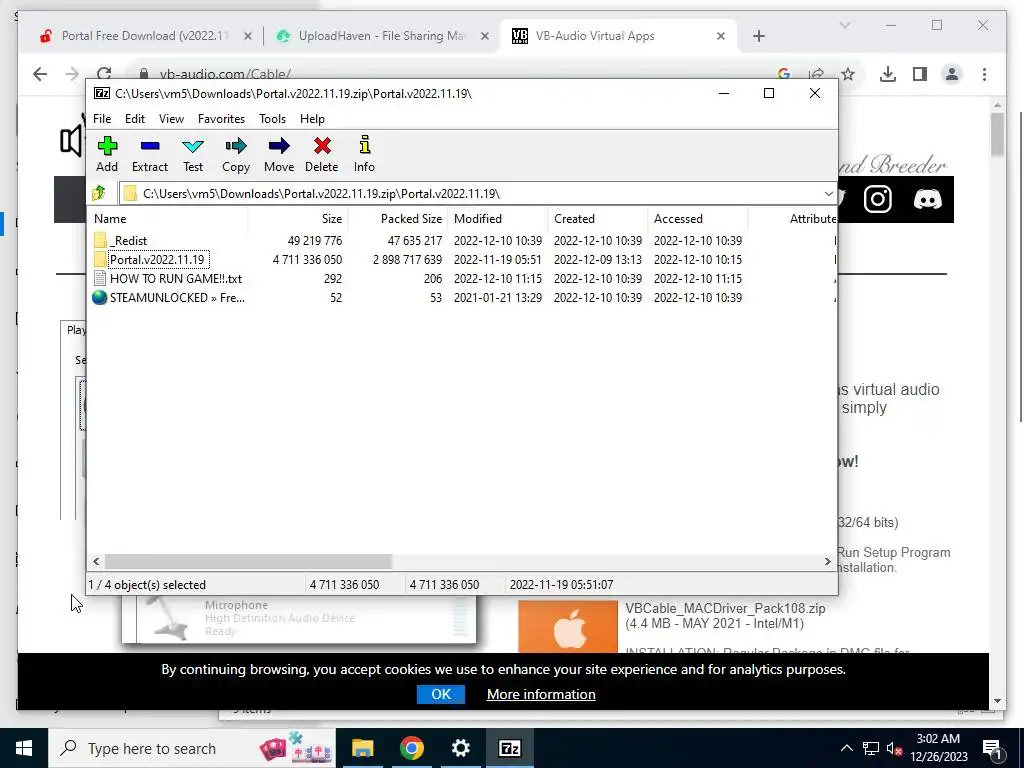This screenshot has height=768, width=1024.
Task: Open Chrome from the taskbar
Action: [x=411, y=748]
